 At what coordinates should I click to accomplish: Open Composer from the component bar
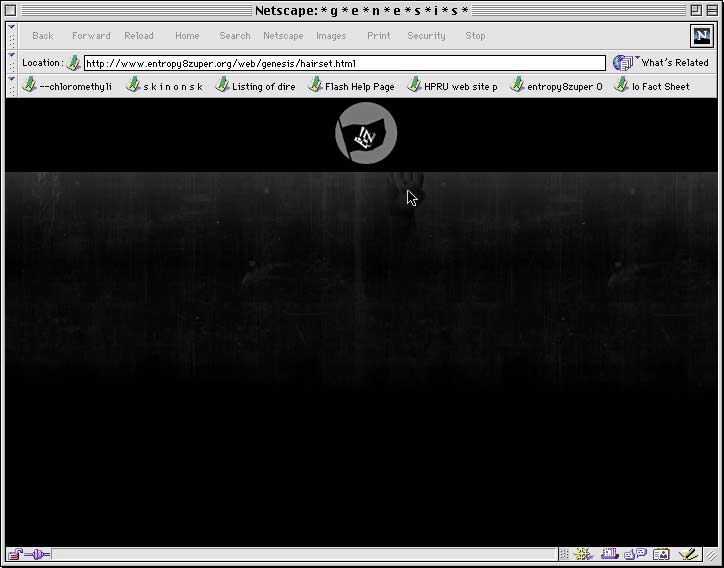click(x=688, y=554)
